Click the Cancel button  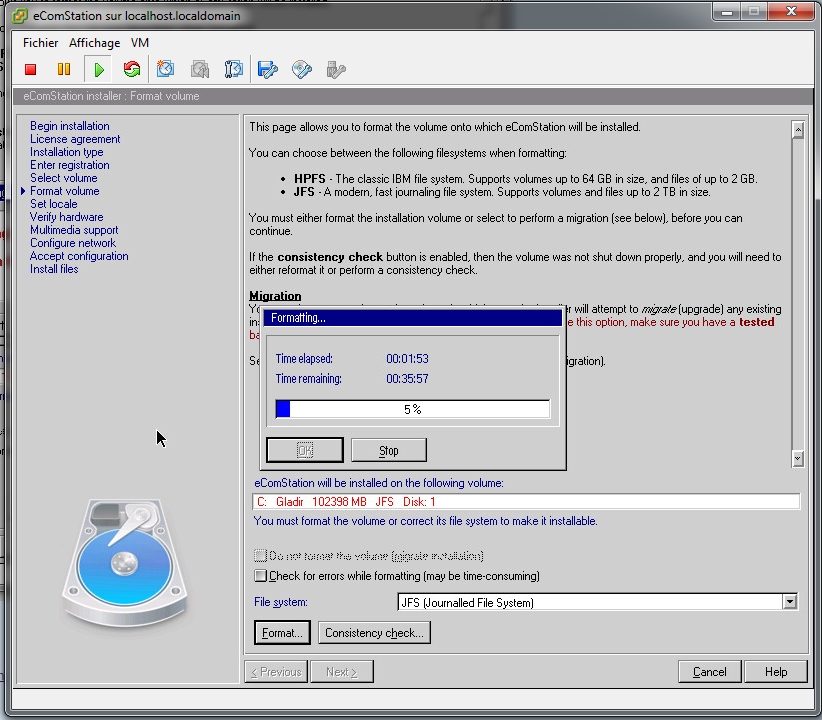tap(709, 672)
